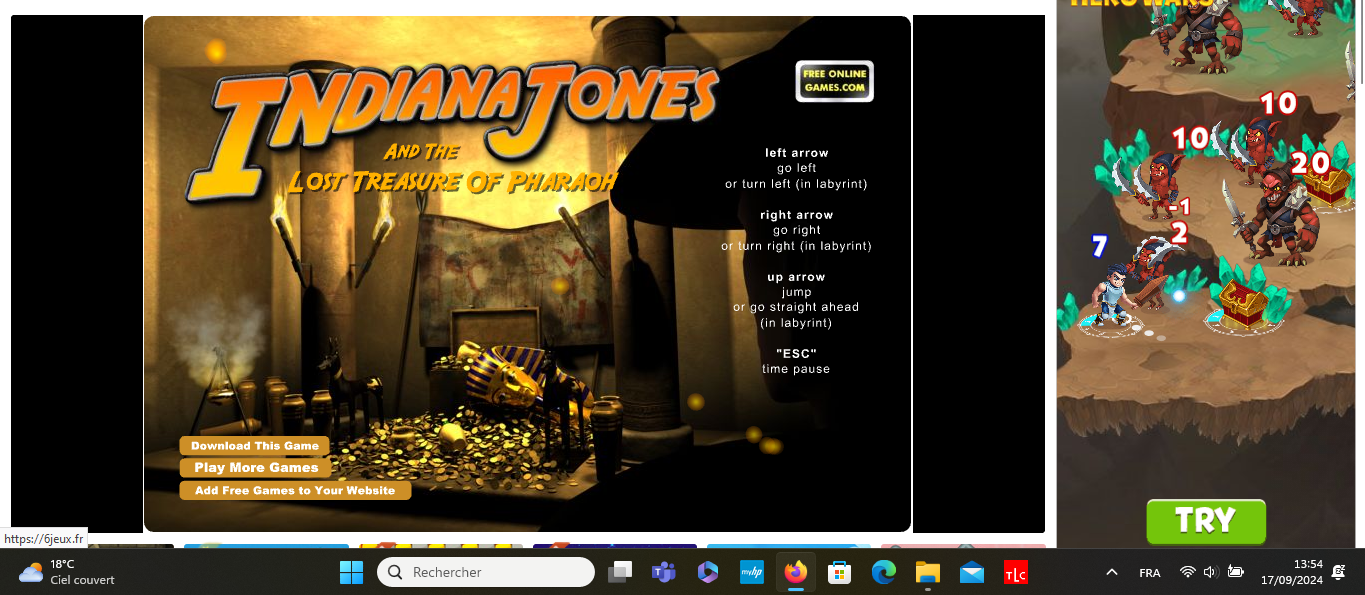This screenshot has width=1365, height=595.
Task: Click the "time pause" text
Action: pyautogui.click(x=796, y=369)
